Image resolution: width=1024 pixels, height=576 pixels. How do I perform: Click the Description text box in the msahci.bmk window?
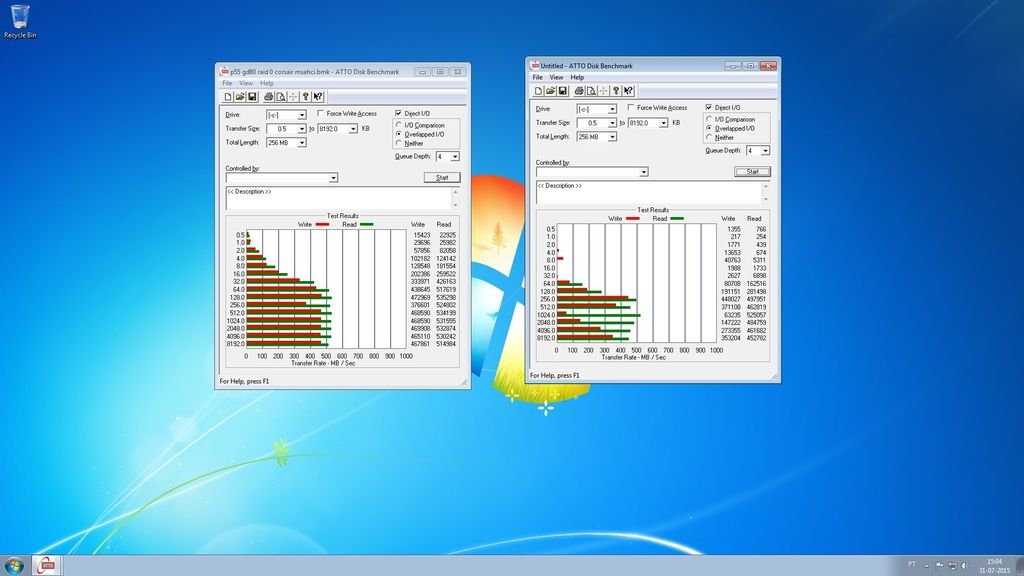[342, 198]
